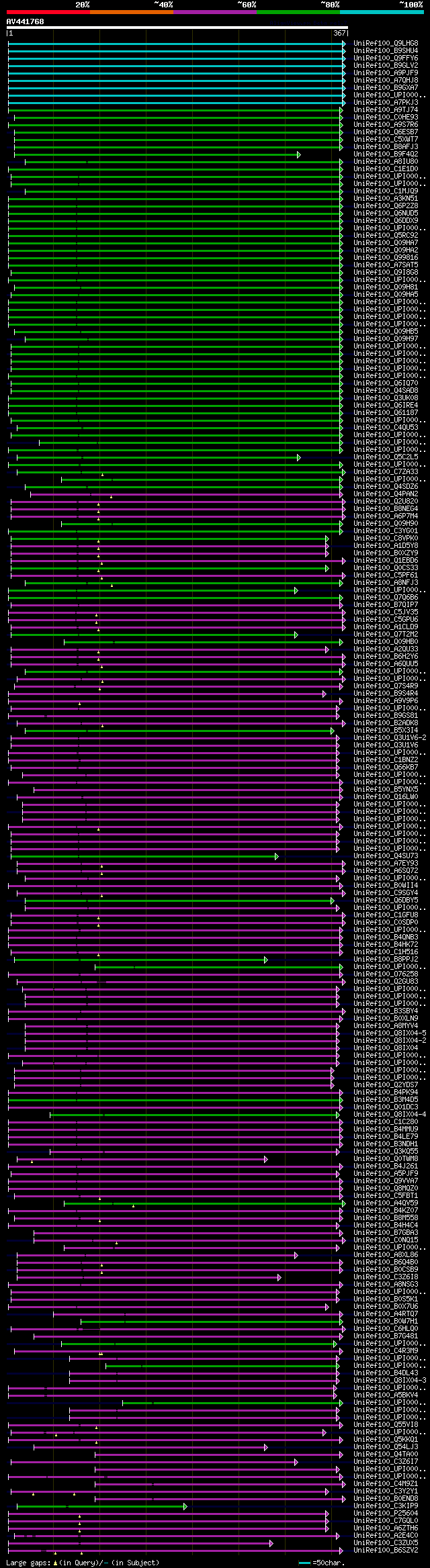Select hit label UniRef100_B5X3I4

tap(386, 731)
